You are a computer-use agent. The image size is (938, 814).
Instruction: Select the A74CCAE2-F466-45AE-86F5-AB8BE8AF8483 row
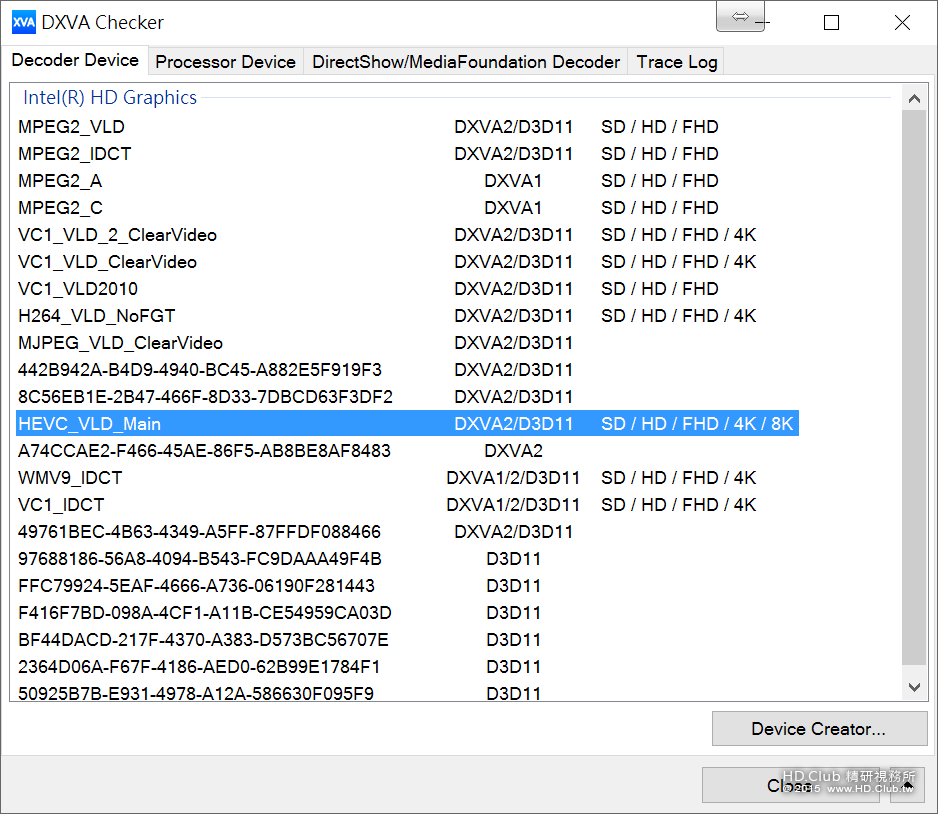407,451
